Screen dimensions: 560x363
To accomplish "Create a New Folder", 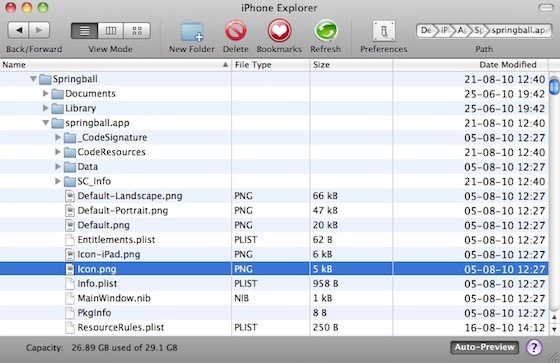I will point(192,31).
